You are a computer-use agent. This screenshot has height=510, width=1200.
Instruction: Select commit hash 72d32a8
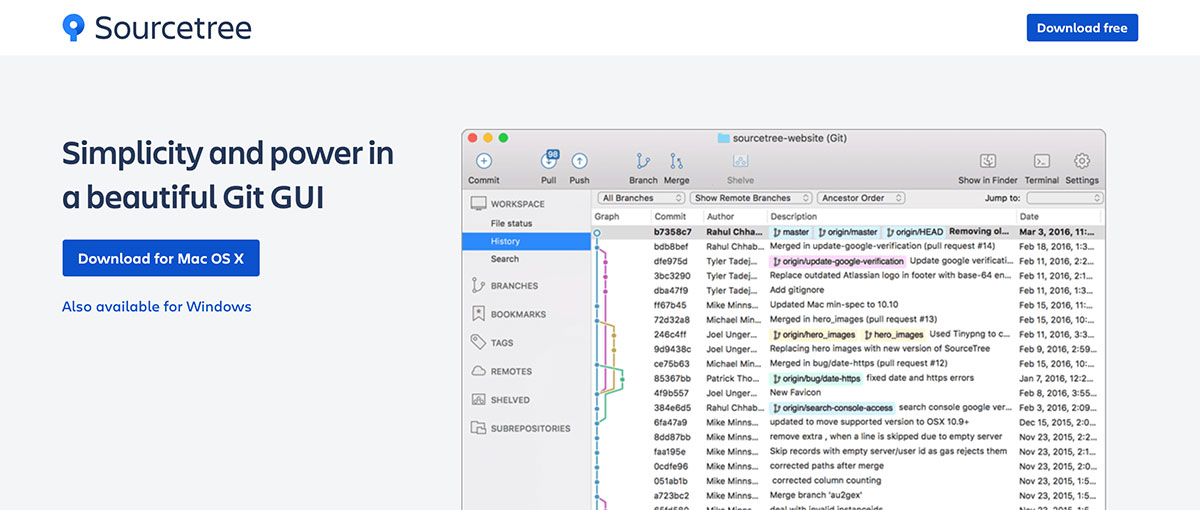[x=672, y=319]
